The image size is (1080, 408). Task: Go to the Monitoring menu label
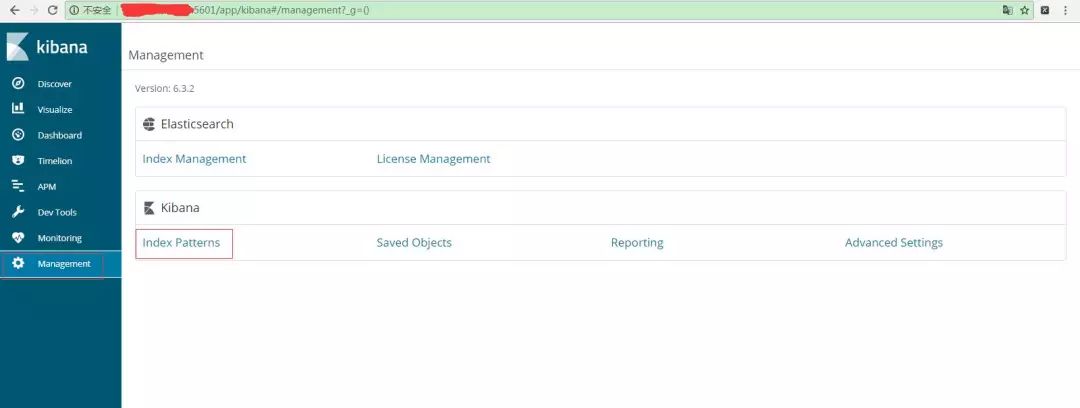[x=59, y=238]
